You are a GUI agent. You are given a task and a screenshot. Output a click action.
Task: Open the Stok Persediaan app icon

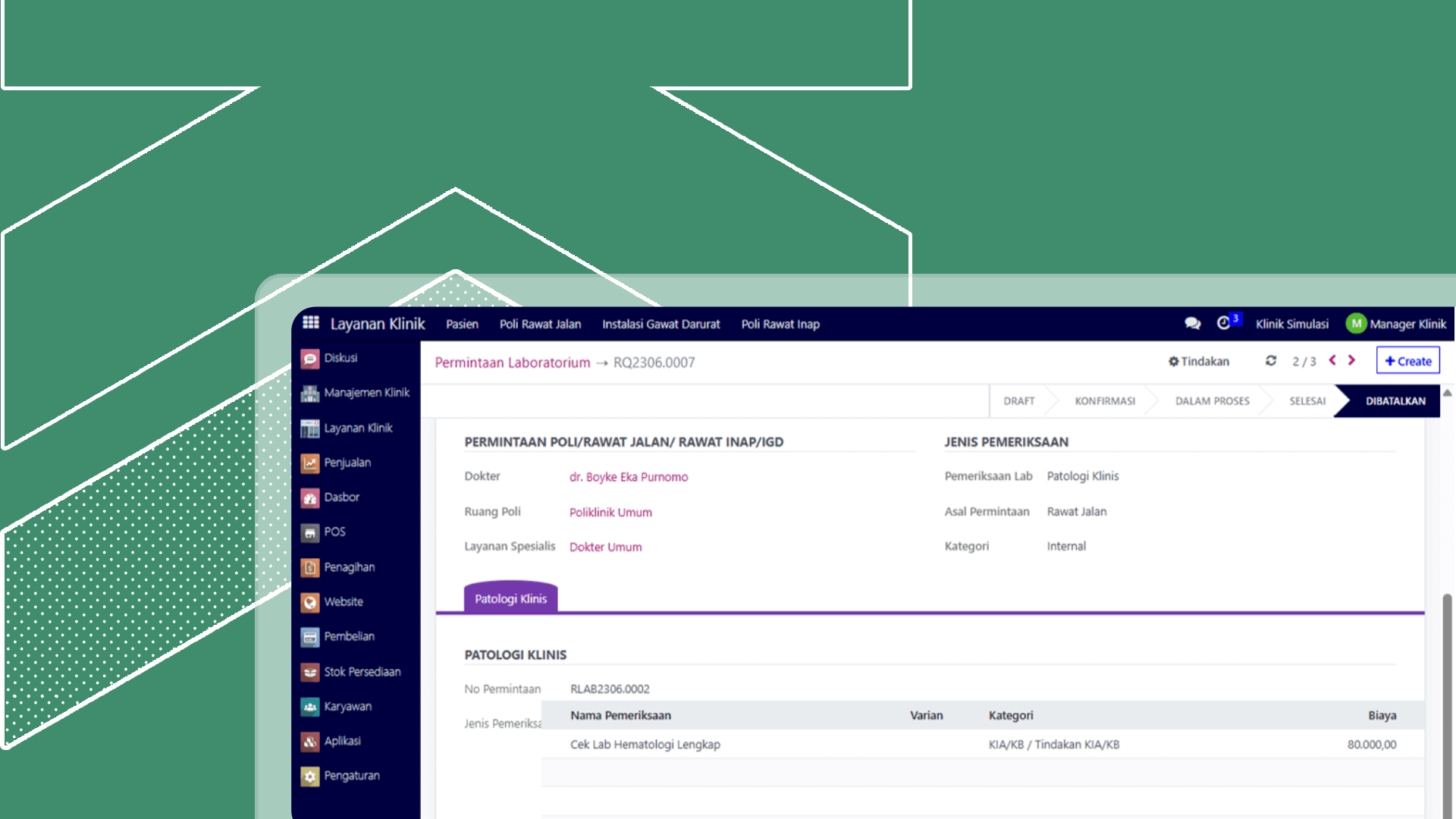coord(309,672)
